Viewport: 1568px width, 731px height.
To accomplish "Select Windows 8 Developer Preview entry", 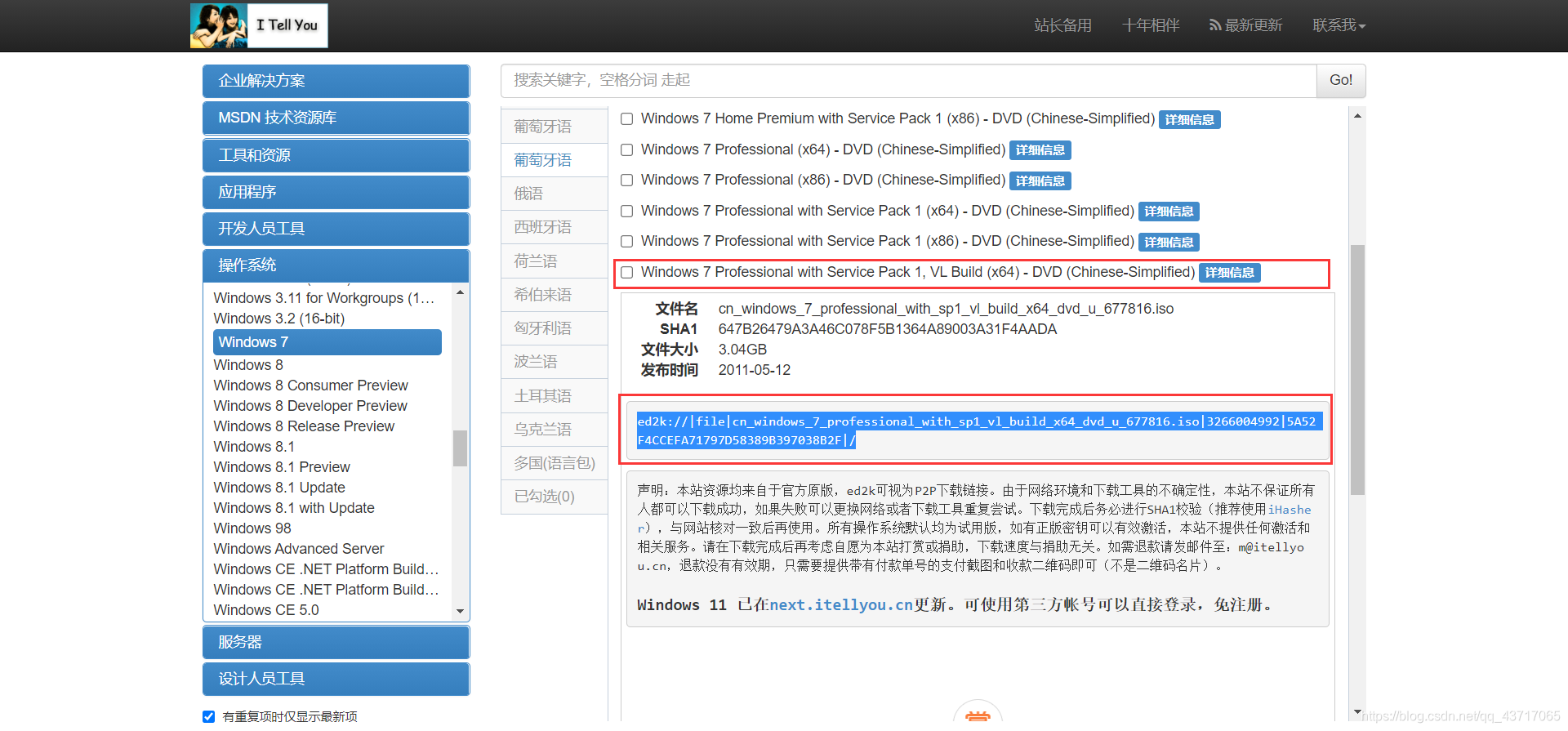I will 310,406.
